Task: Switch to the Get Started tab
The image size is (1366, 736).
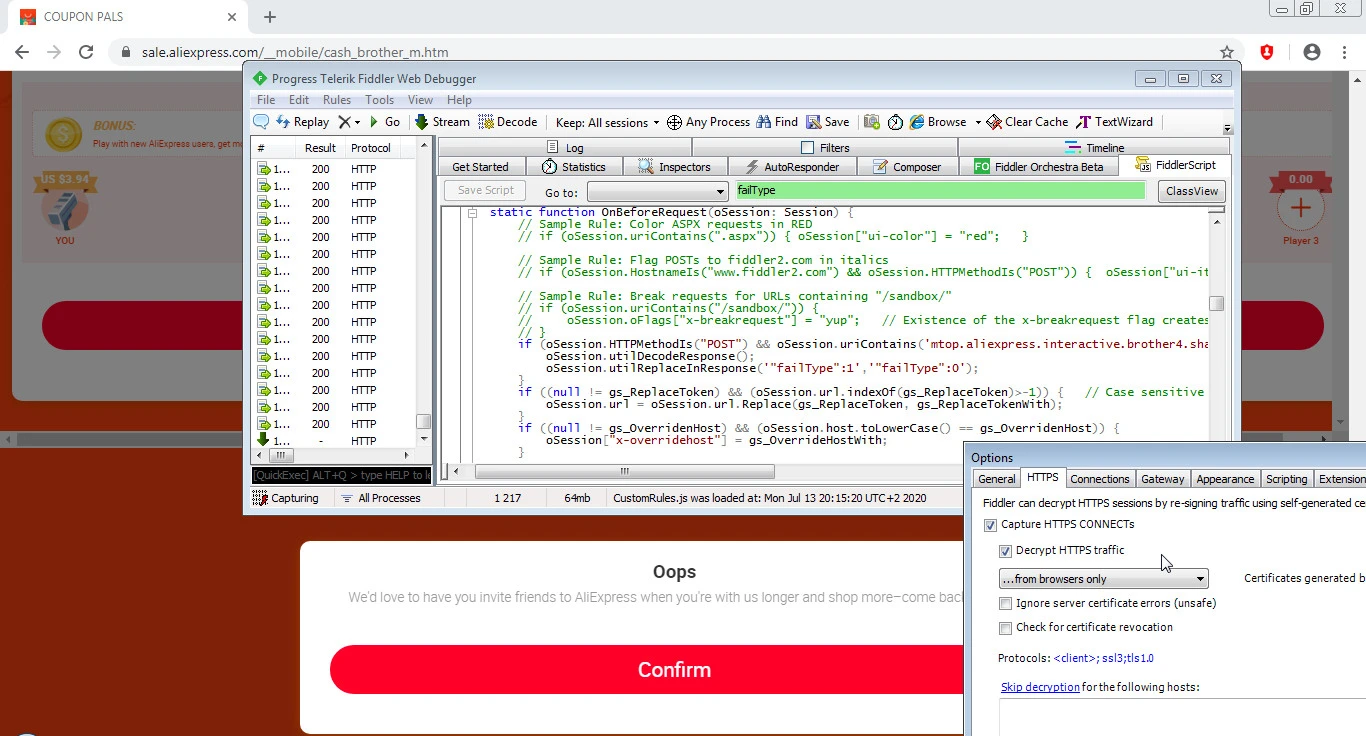Action: click(x=480, y=167)
